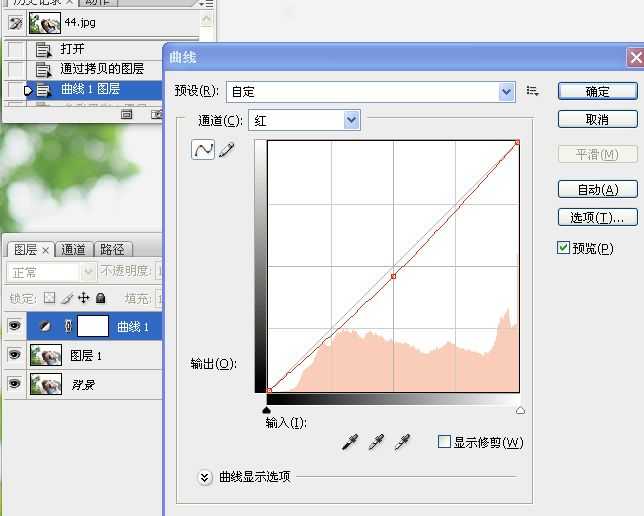Uncheck the 预览(P) checkbox
The width and height of the screenshot is (644, 516).
tap(563, 247)
